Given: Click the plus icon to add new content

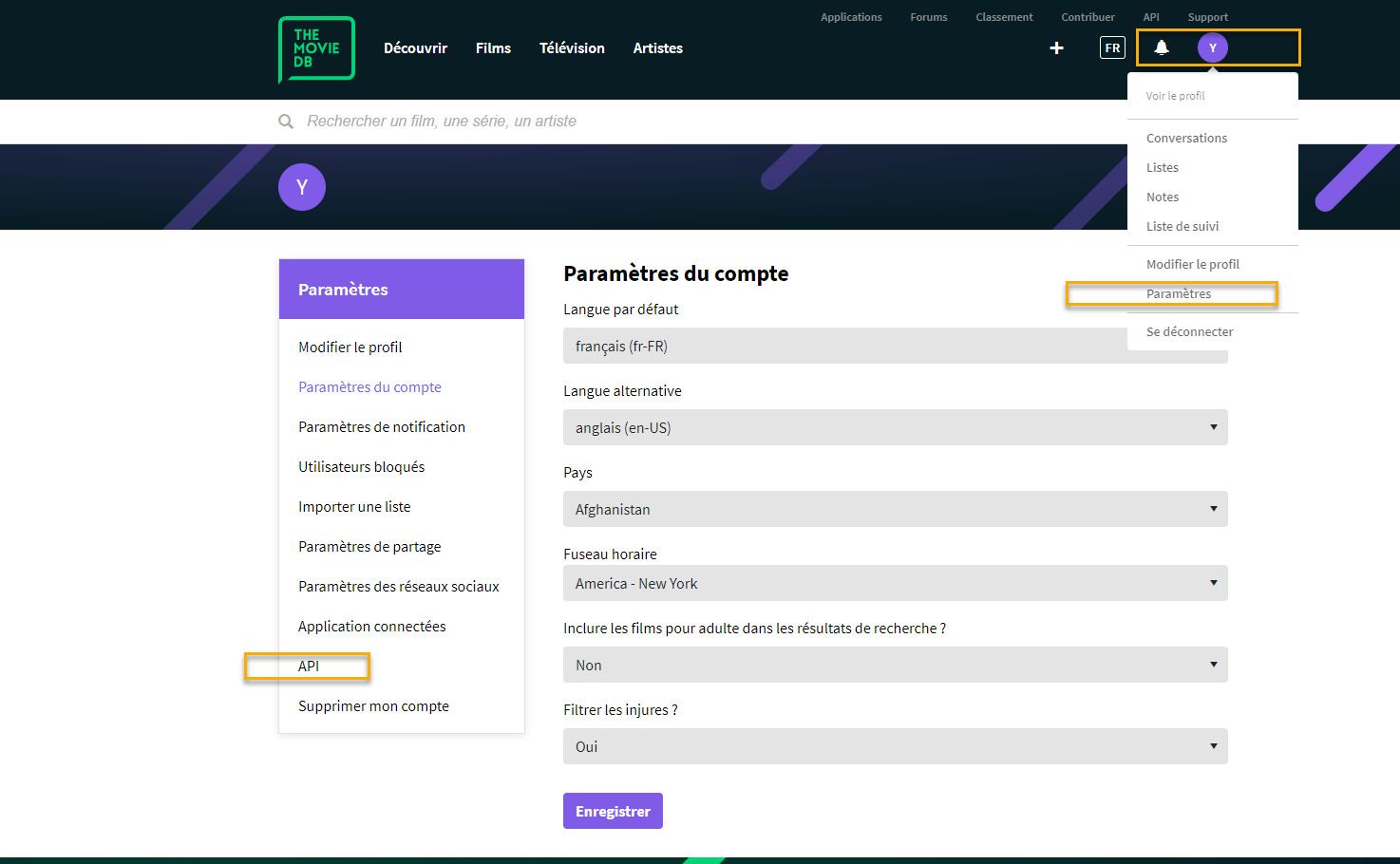Looking at the screenshot, I should point(1056,47).
